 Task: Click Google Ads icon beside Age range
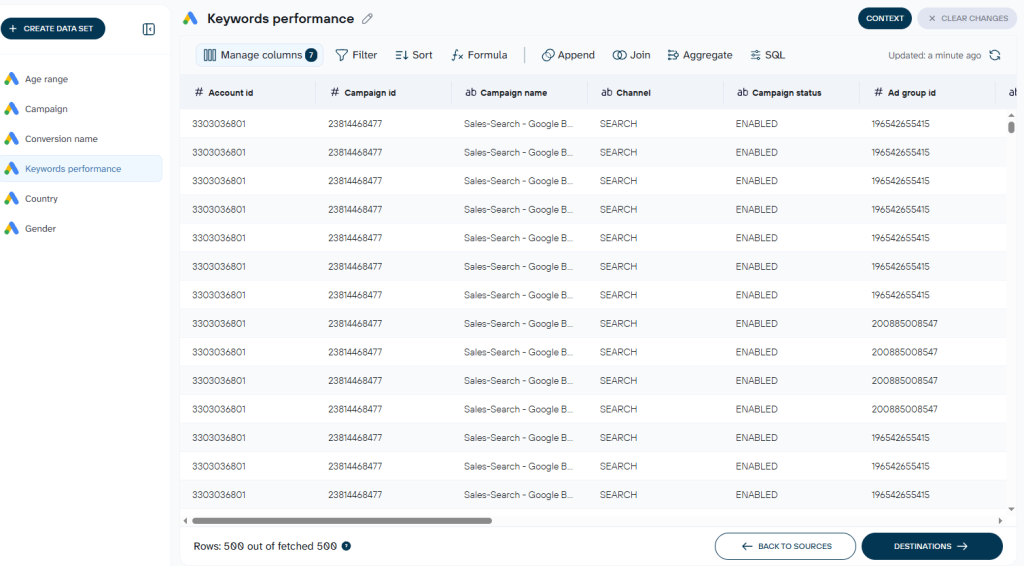tap(11, 79)
